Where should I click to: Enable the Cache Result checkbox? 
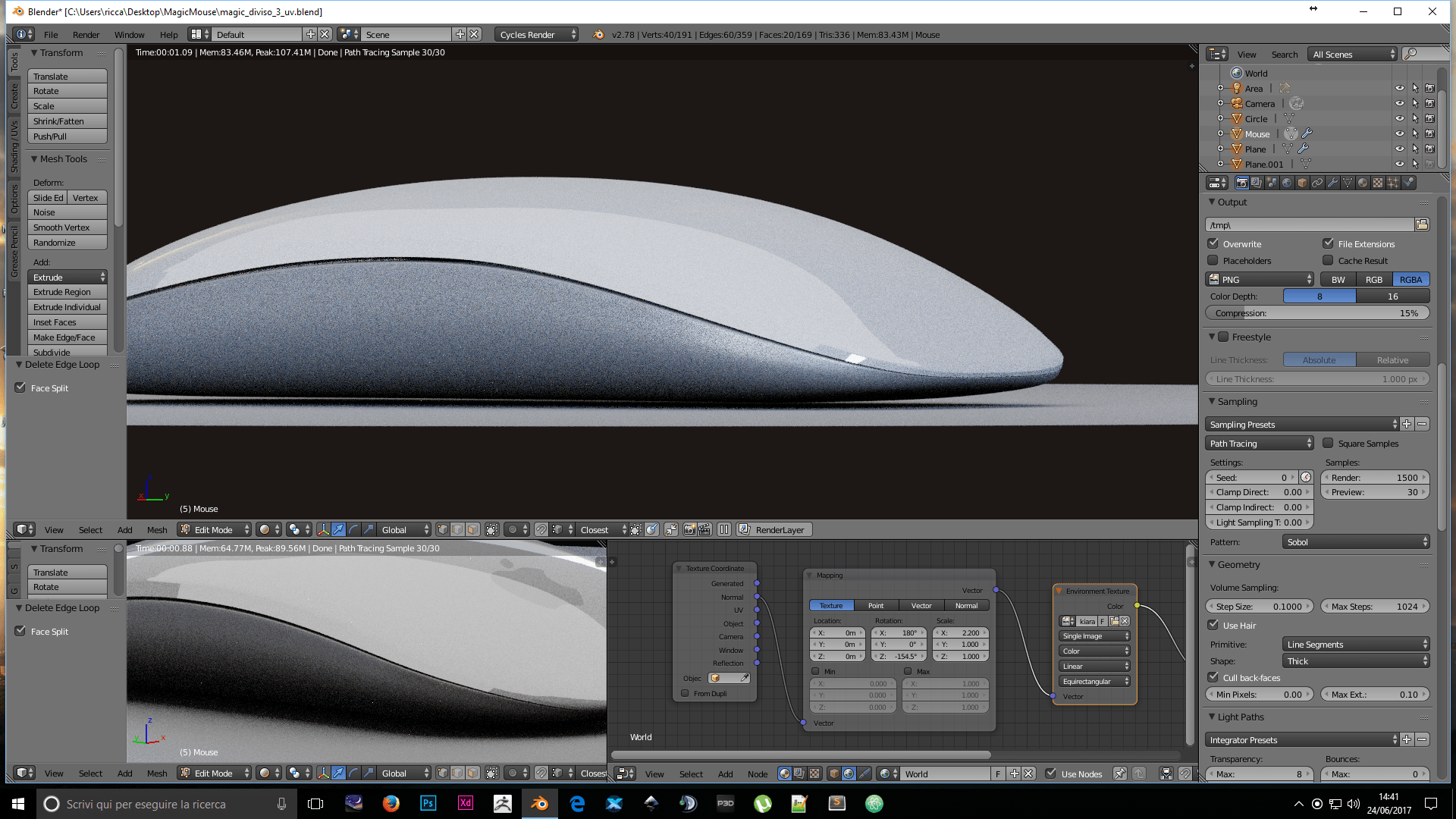click(1328, 260)
